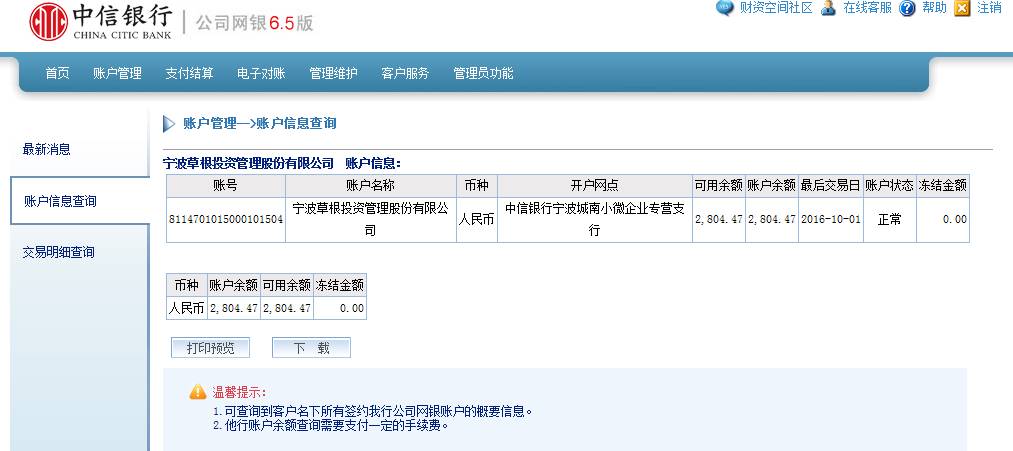Click the date 2016-10-01 cell
1013x451 pixels.
[831, 219]
